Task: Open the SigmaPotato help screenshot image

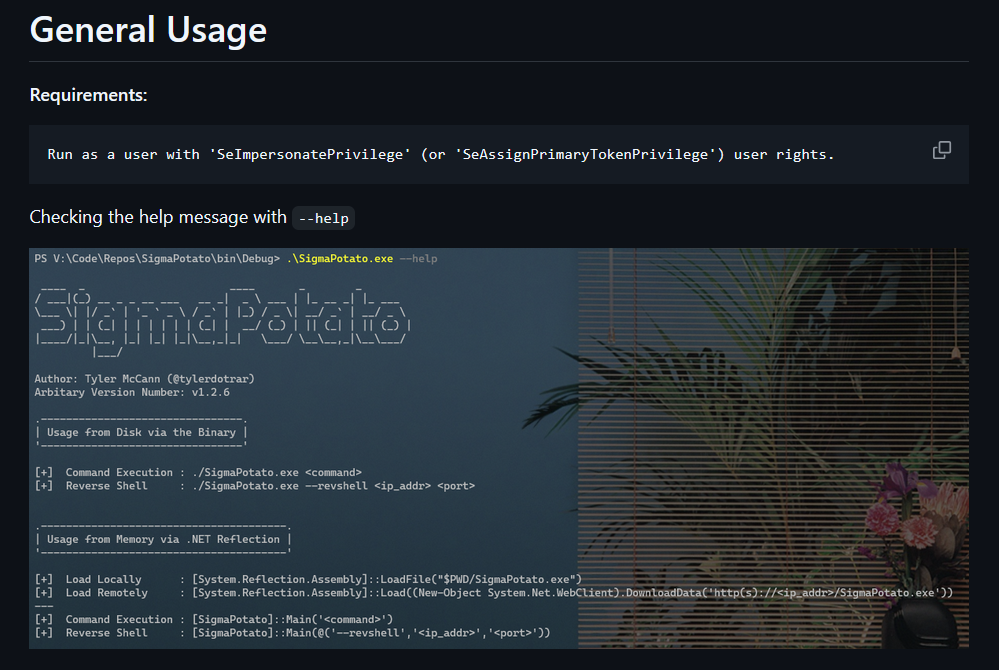Action: (x=499, y=448)
